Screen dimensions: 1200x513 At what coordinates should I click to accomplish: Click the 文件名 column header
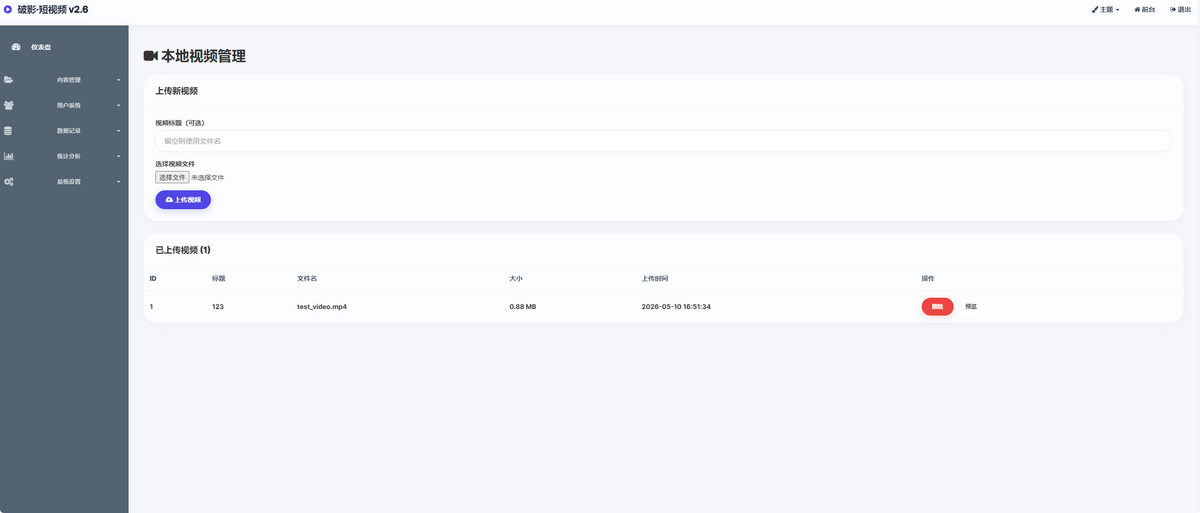coord(307,278)
